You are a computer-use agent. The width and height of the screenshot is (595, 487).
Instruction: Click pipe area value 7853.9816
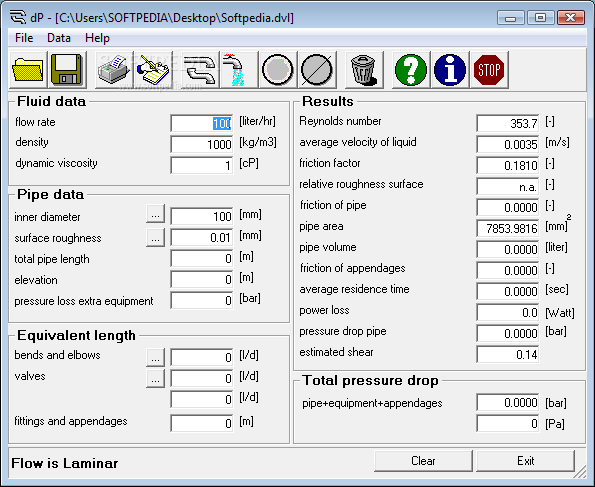point(508,228)
